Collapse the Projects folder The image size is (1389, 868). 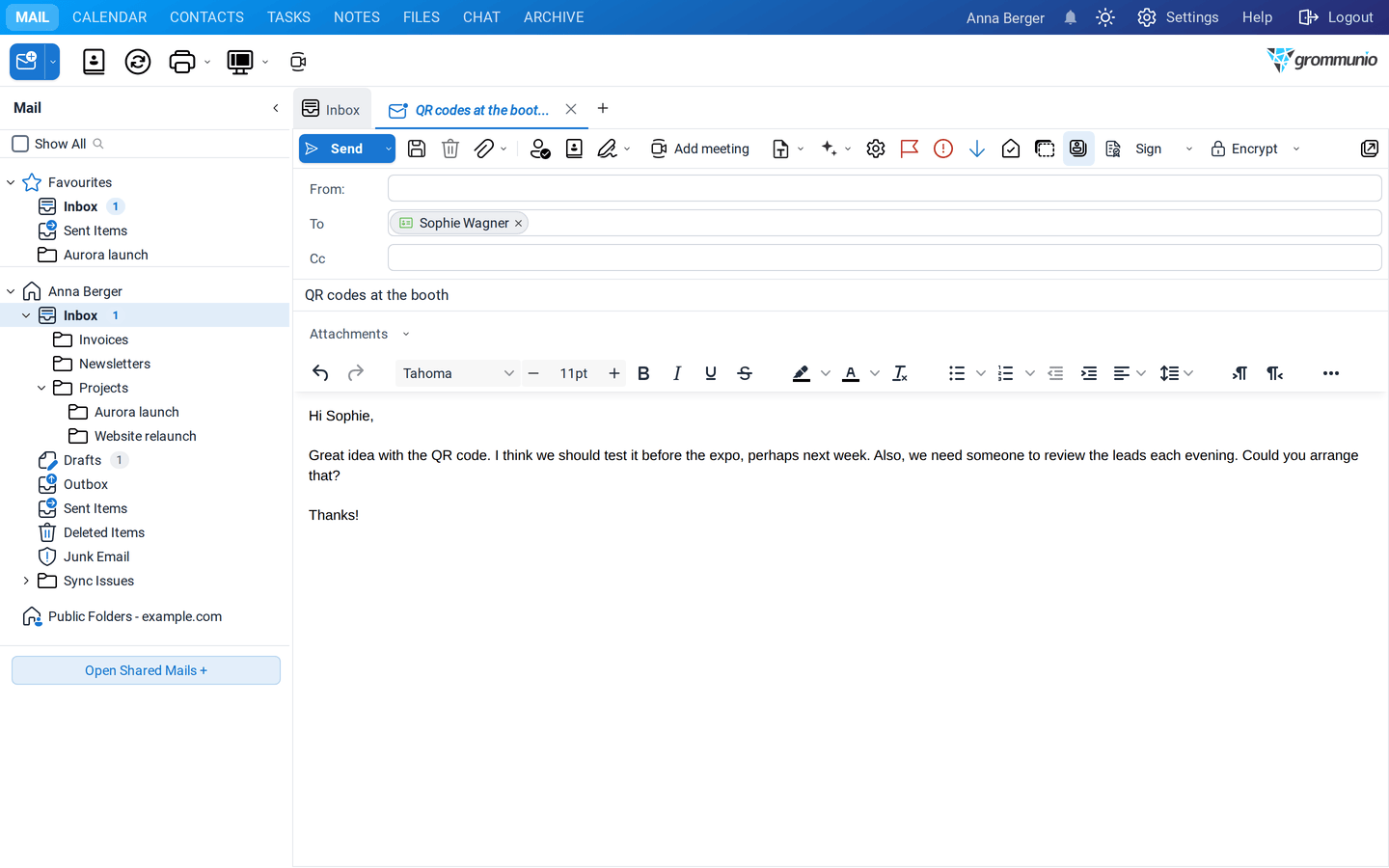[x=41, y=388]
